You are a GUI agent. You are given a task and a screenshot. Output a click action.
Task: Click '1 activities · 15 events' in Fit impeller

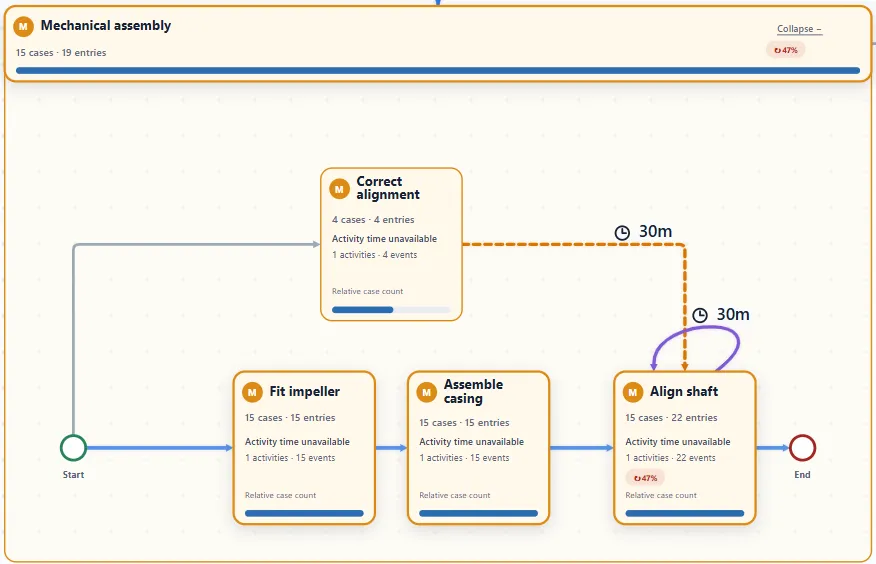pos(290,458)
